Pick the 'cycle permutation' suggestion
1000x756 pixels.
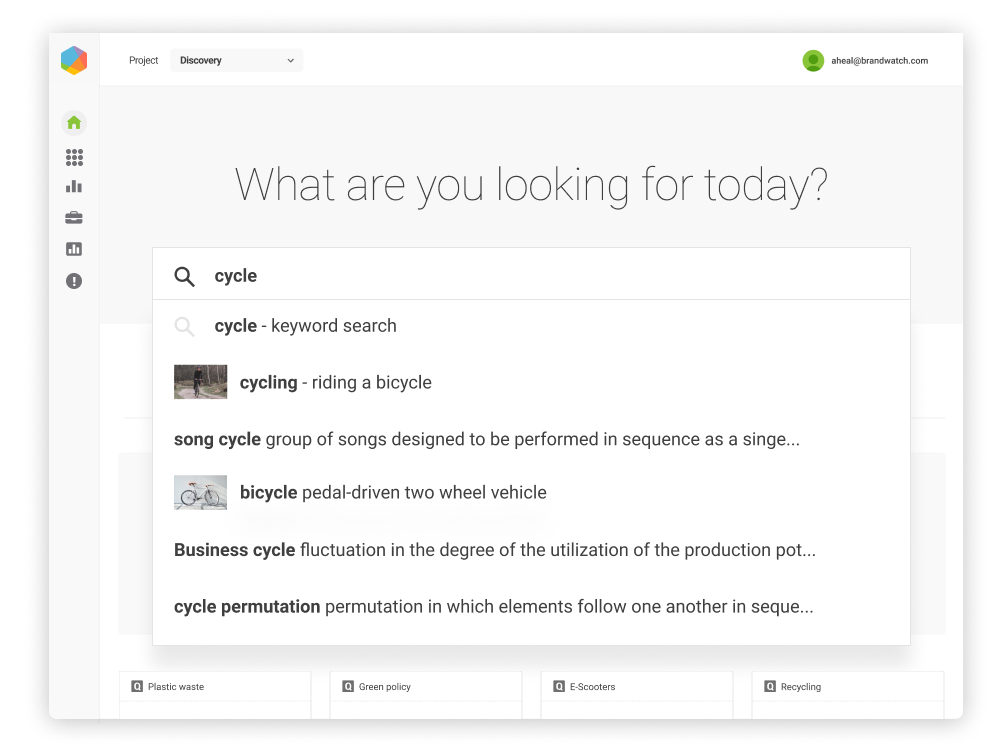(493, 606)
